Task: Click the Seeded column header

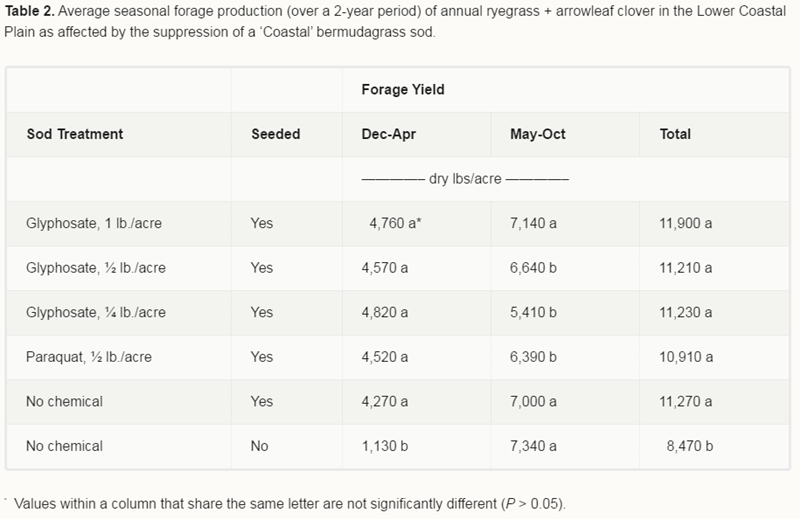Action: [x=276, y=134]
